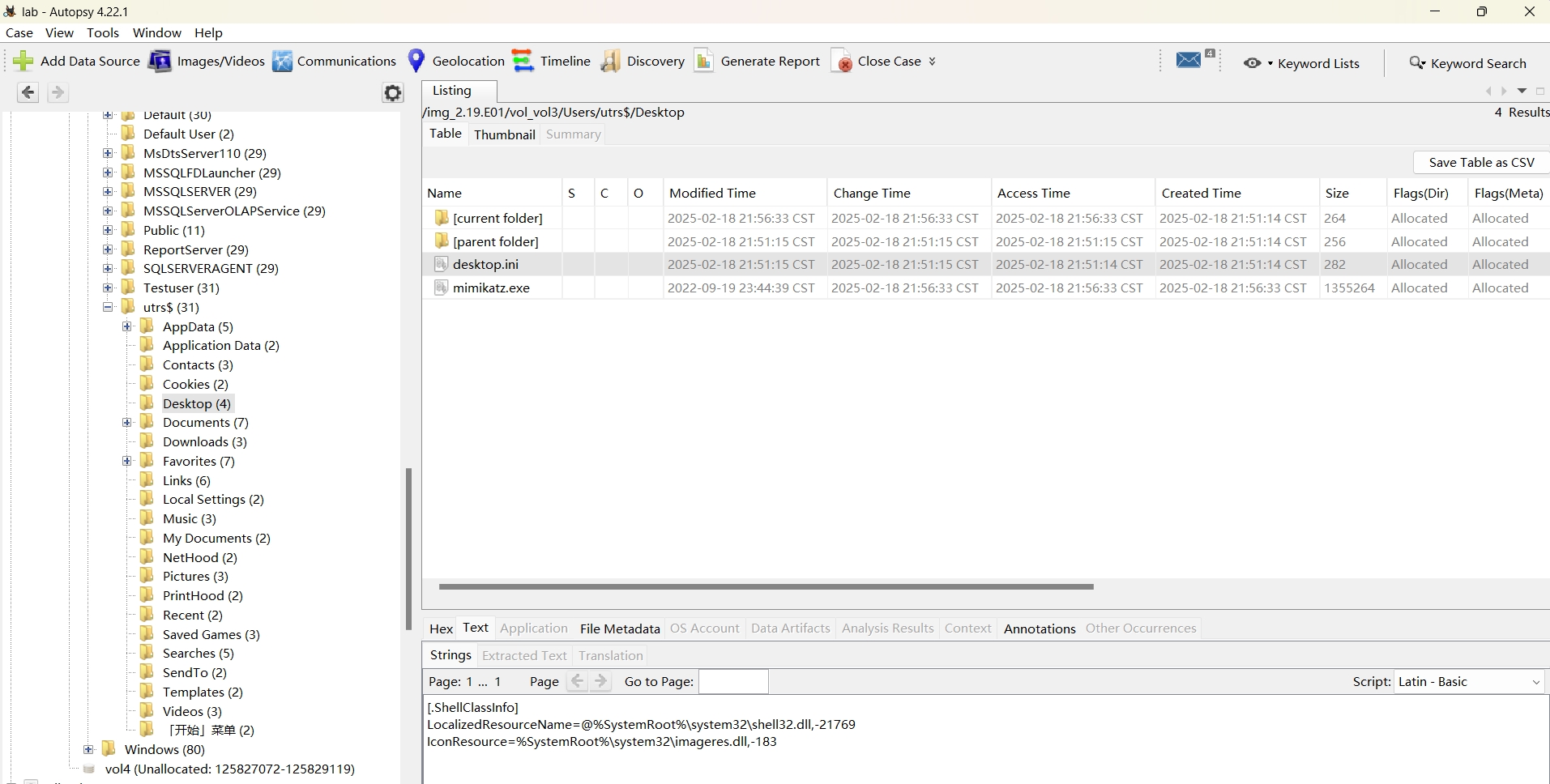Select the Downloads (3) folder in tree
The height and width of the screenshot is (784, 1550).
[204, 441]
